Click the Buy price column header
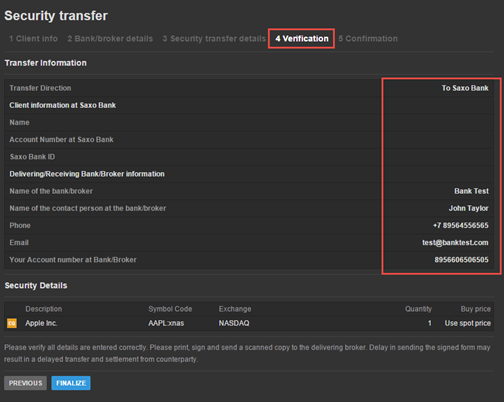This screenshot has height=402, width=504. click(x=476, y=309)
